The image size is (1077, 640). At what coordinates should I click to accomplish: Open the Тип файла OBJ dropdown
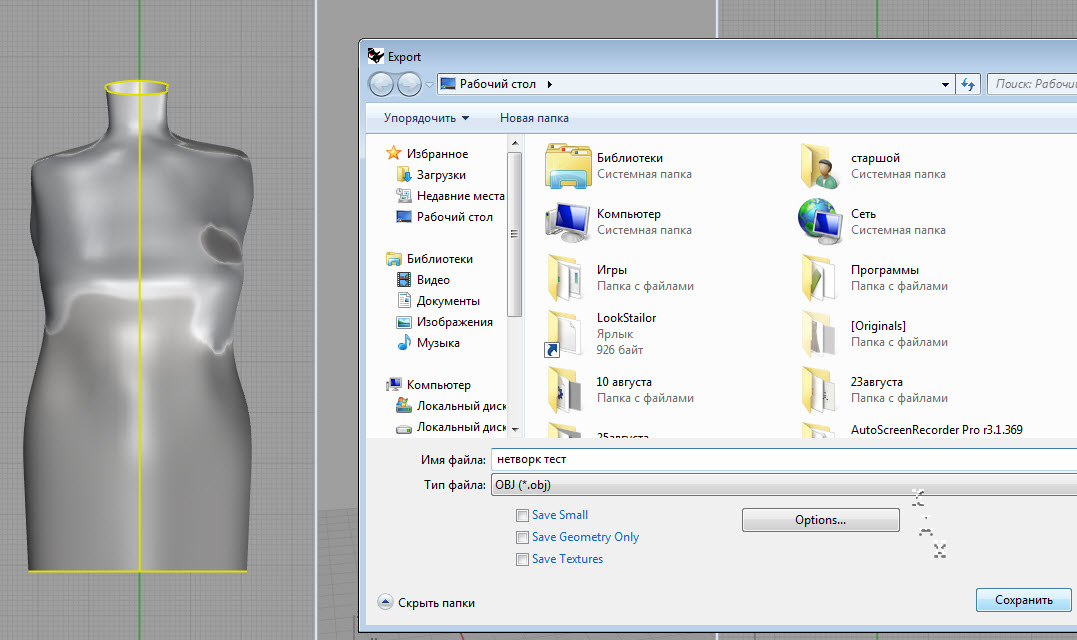(780, 485)
